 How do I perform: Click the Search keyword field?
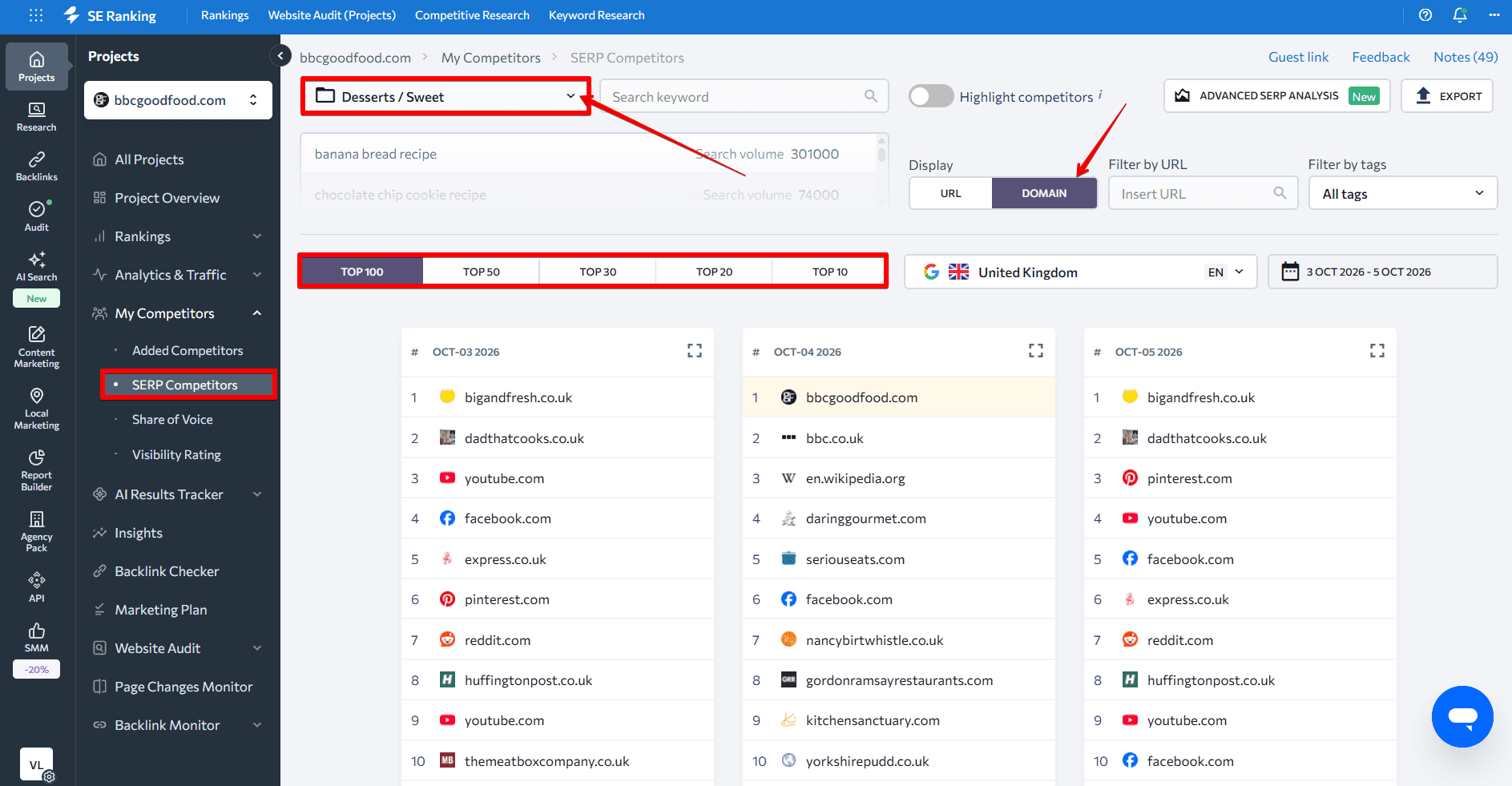(x=744, y=96)
